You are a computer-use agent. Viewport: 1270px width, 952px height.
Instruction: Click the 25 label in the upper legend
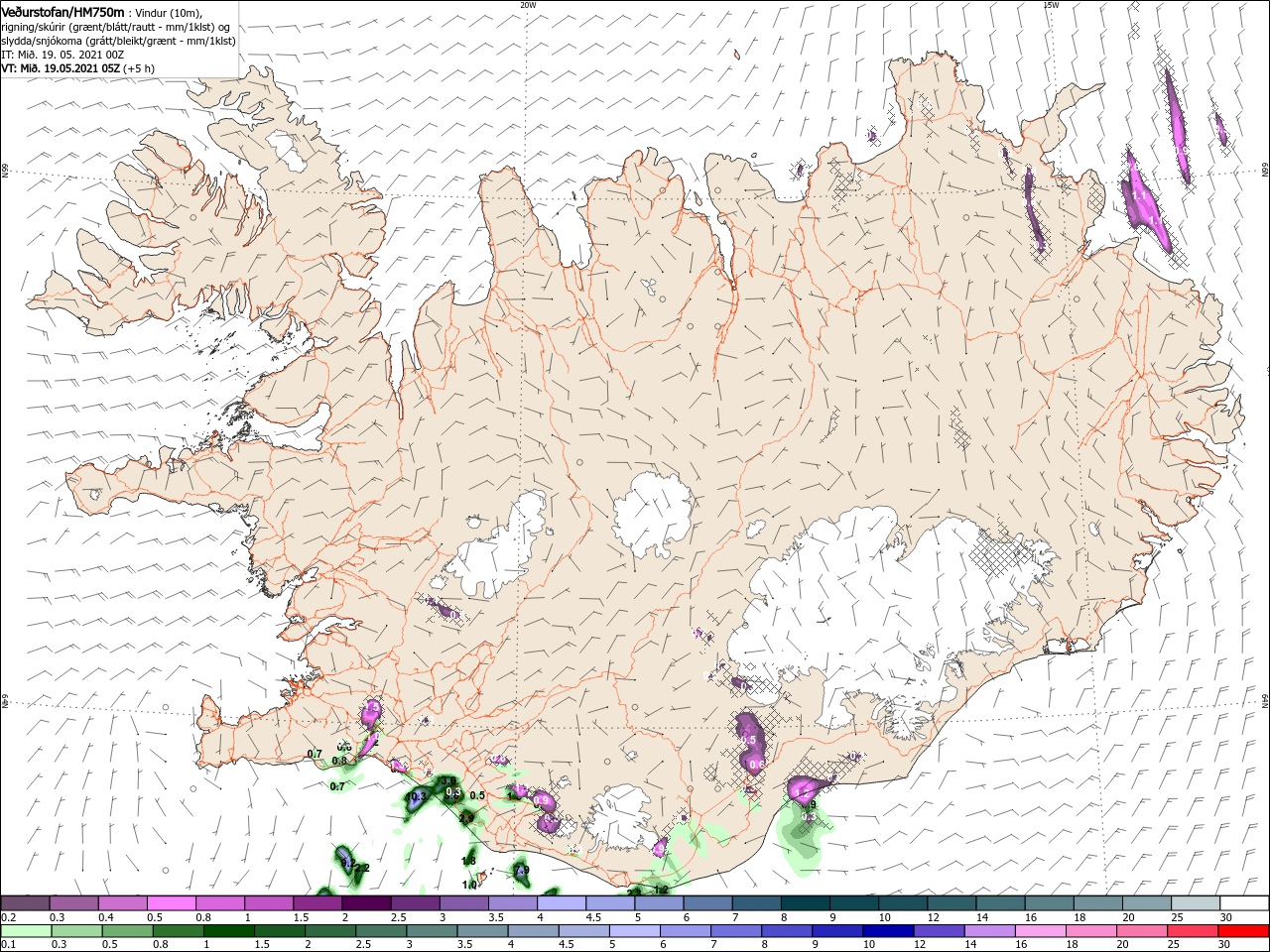[1177, 915]
